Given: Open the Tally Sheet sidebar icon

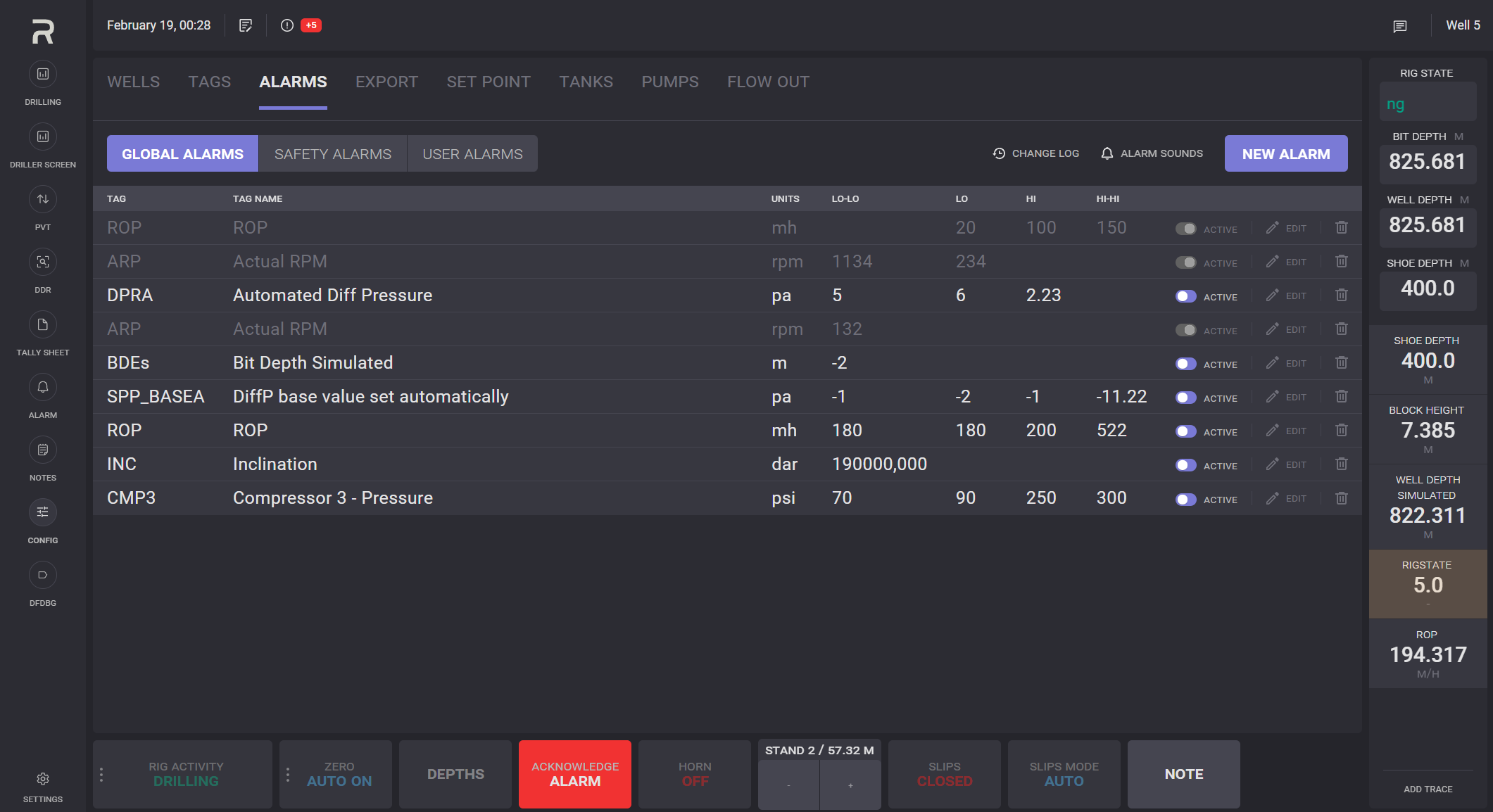Looking at the screenshot, I should 42,325.
